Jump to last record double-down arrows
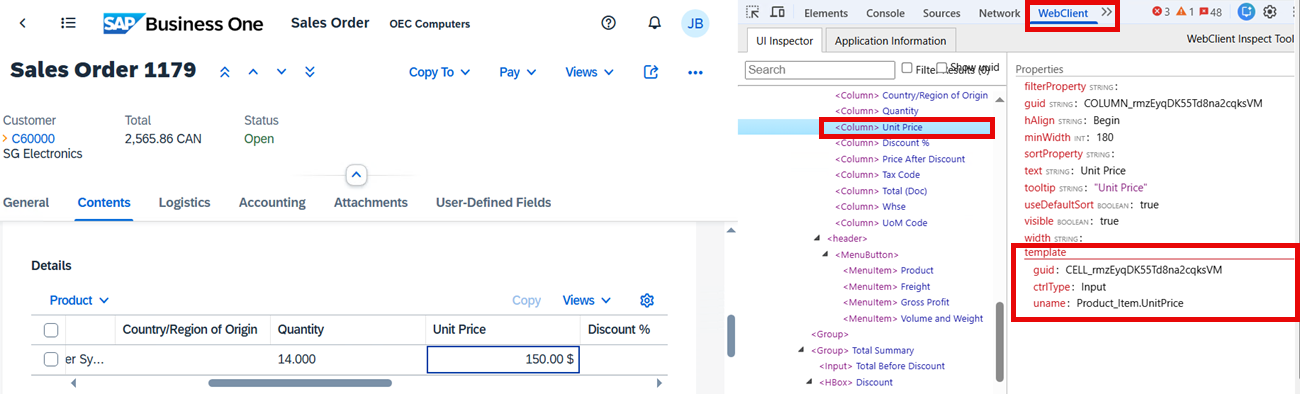Viewport: 1300px width, 394px height. 310,72
